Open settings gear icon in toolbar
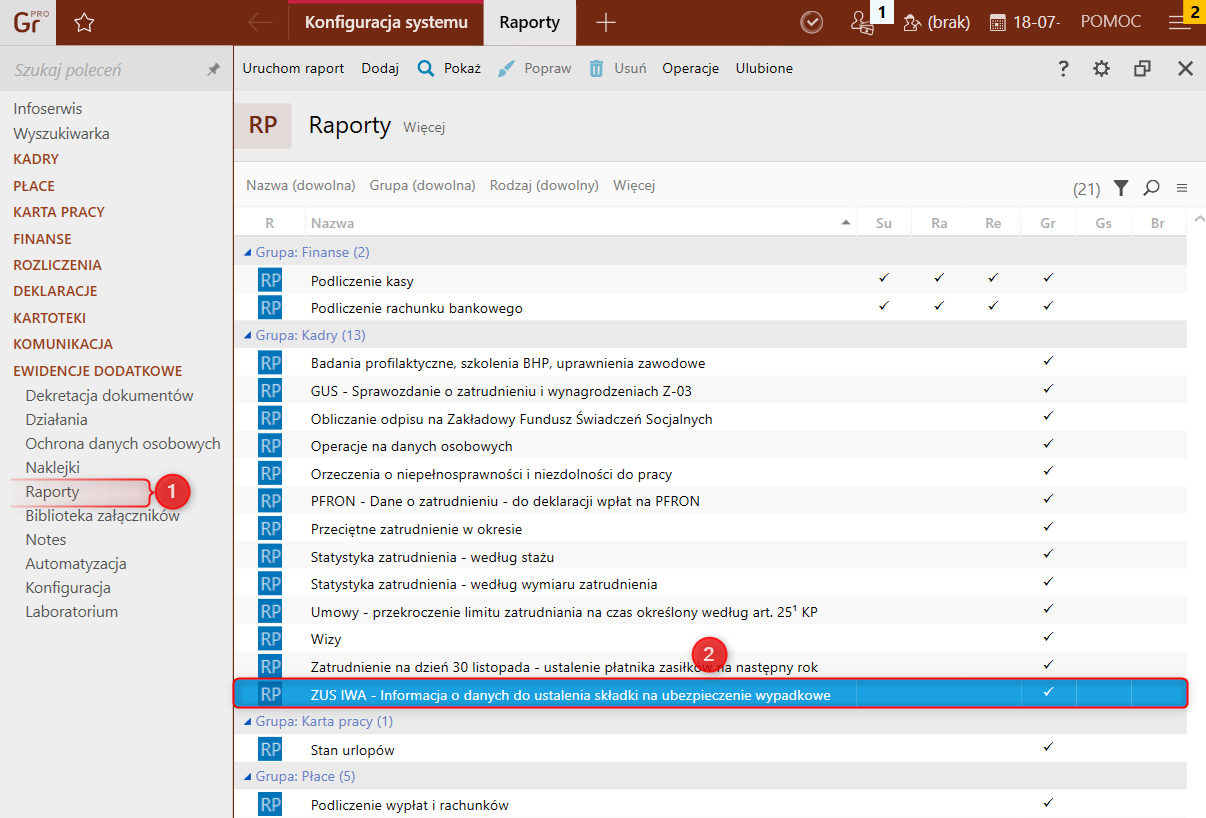 coord(1101,68)
